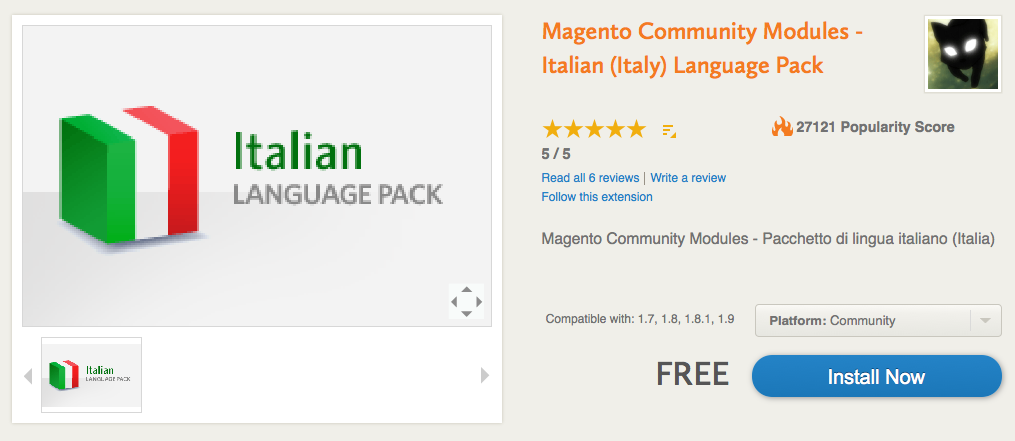Click the five-star rating
The height and width of the screenshot is (441, 1015).
click(x=594, y=129)
